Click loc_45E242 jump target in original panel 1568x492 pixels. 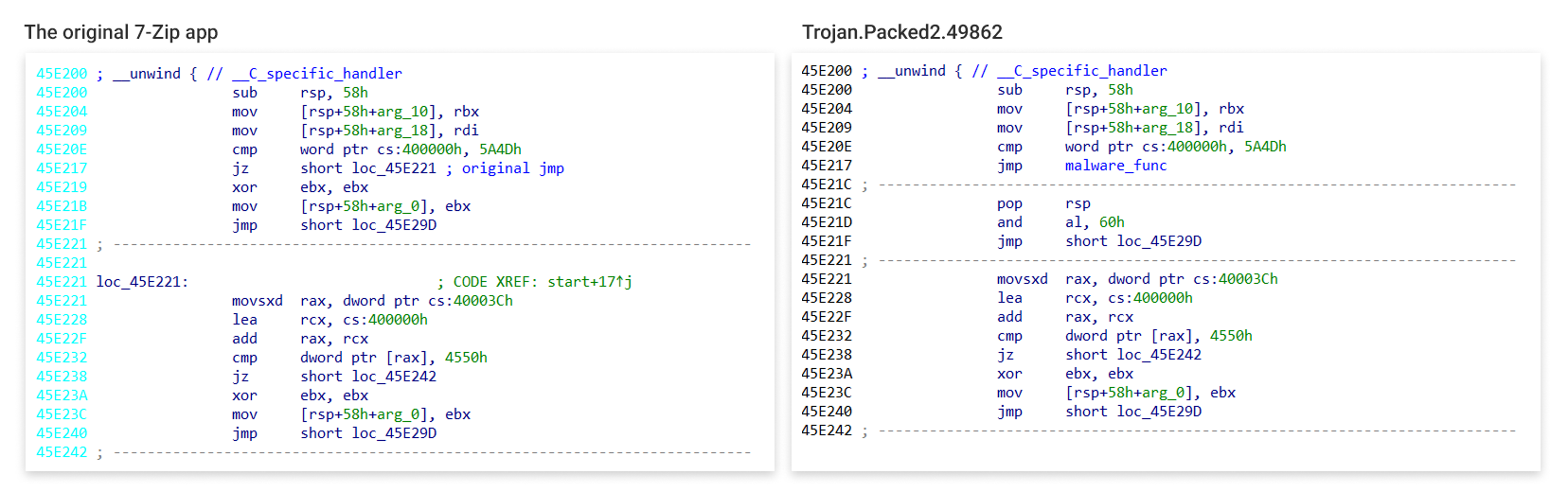pyautogui.click(x=394, y=377)
